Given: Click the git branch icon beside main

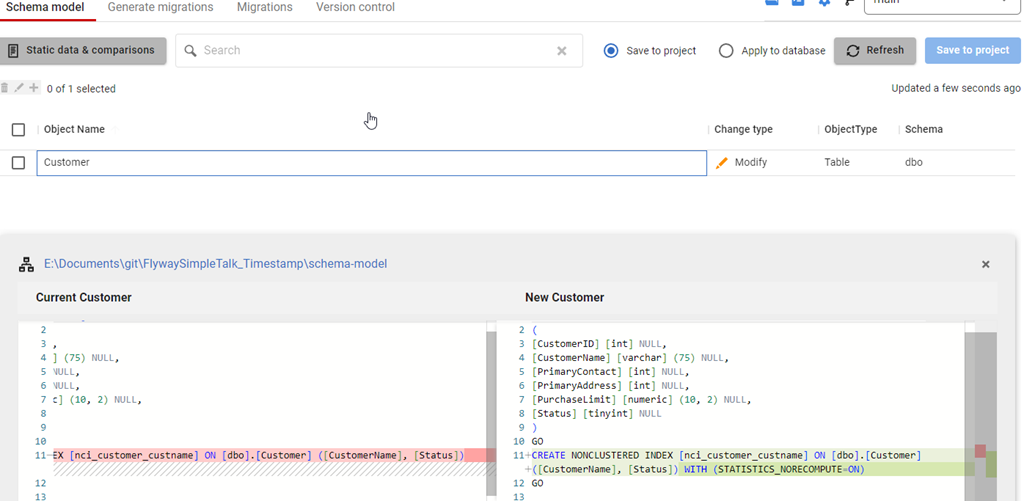Looking at the screenshot, I should pos(849,3).
